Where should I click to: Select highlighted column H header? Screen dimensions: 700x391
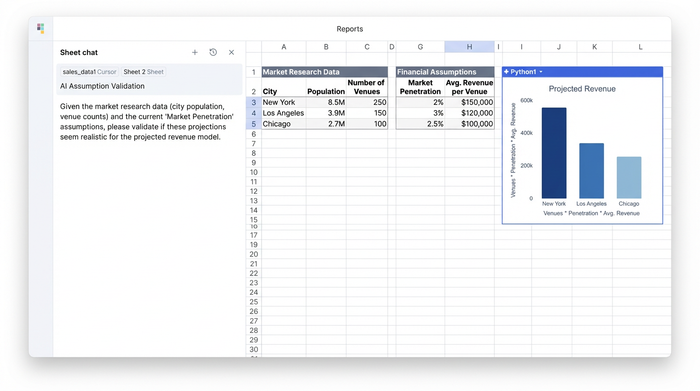tap(469, 47)
